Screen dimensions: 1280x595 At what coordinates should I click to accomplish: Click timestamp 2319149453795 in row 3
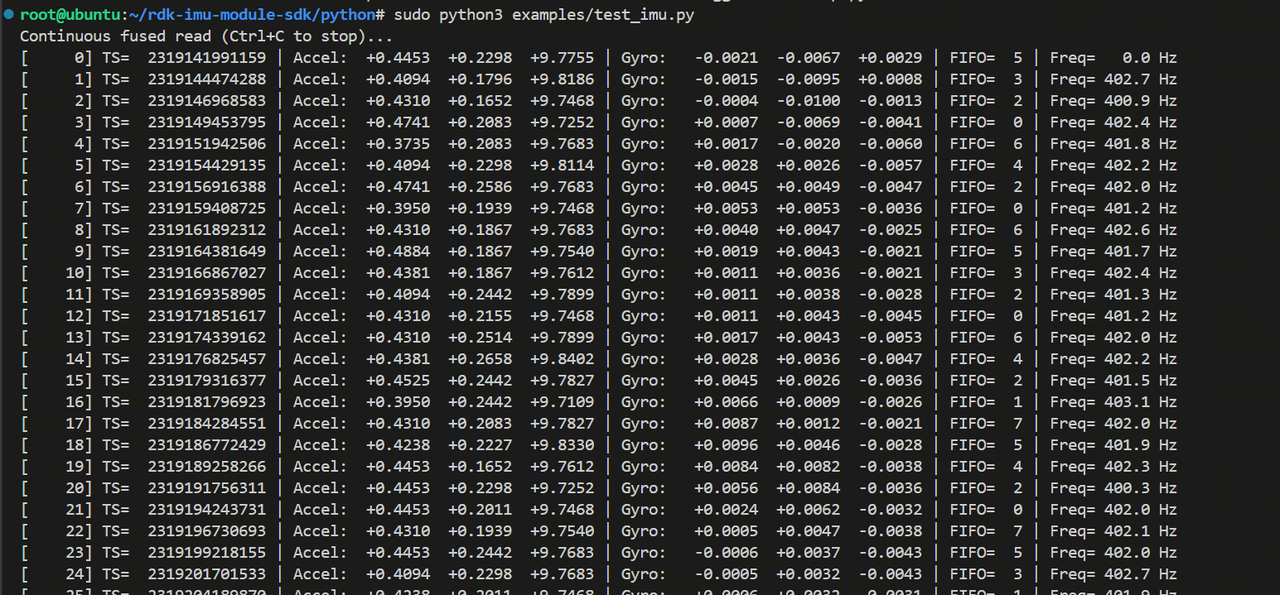(x=207, y=122)
